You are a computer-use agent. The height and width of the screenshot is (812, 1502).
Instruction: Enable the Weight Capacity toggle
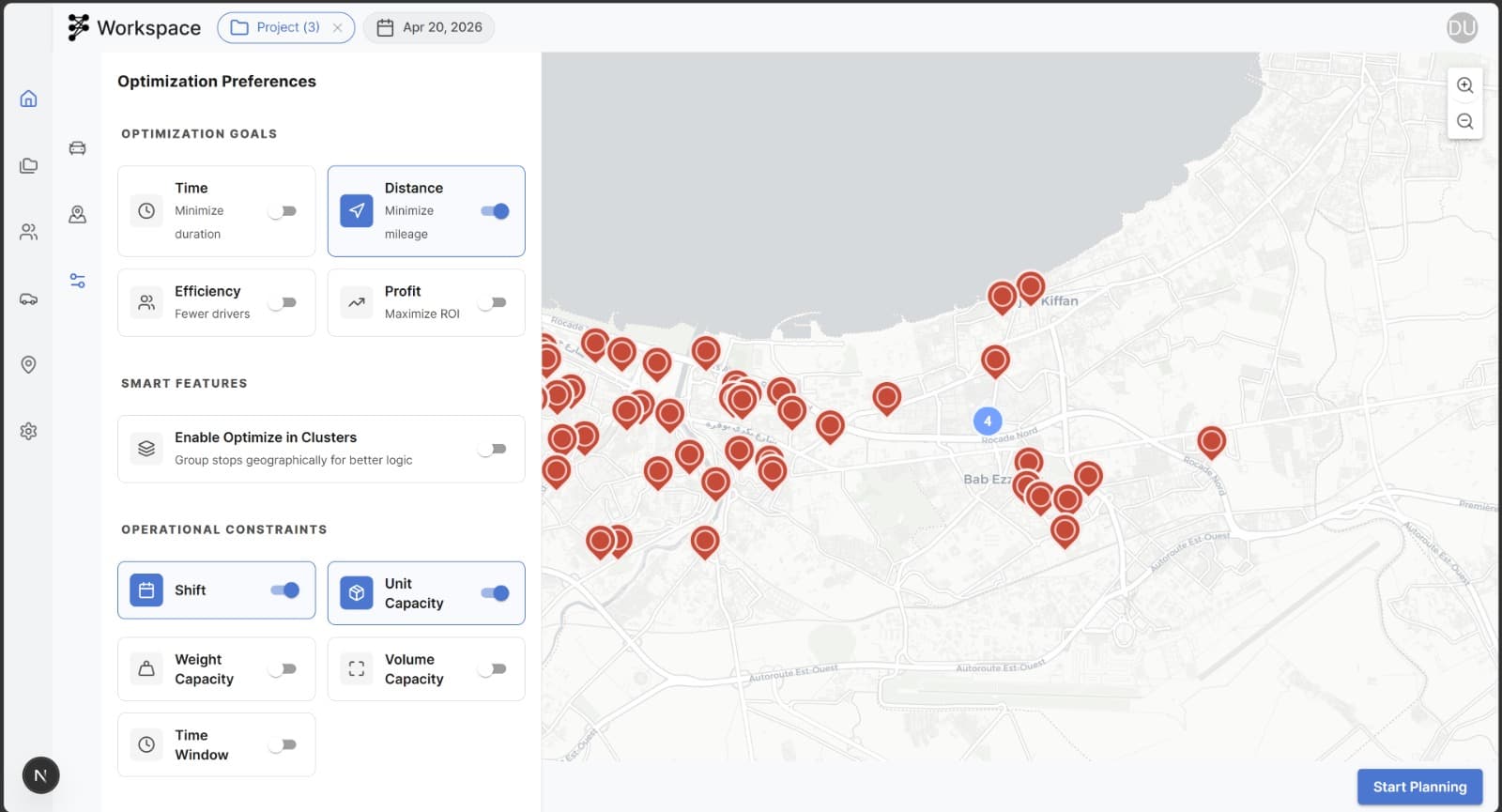[x=283, y=669]
